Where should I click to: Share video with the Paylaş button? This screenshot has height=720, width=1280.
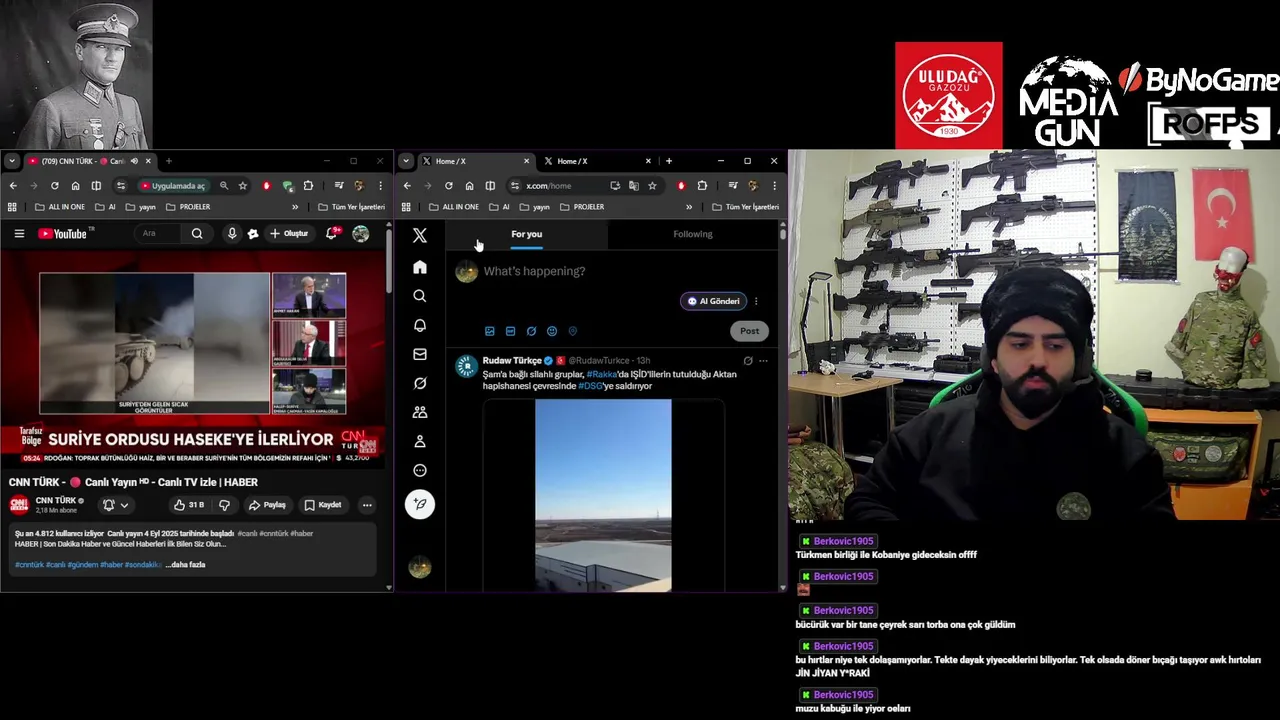(267, 505)
